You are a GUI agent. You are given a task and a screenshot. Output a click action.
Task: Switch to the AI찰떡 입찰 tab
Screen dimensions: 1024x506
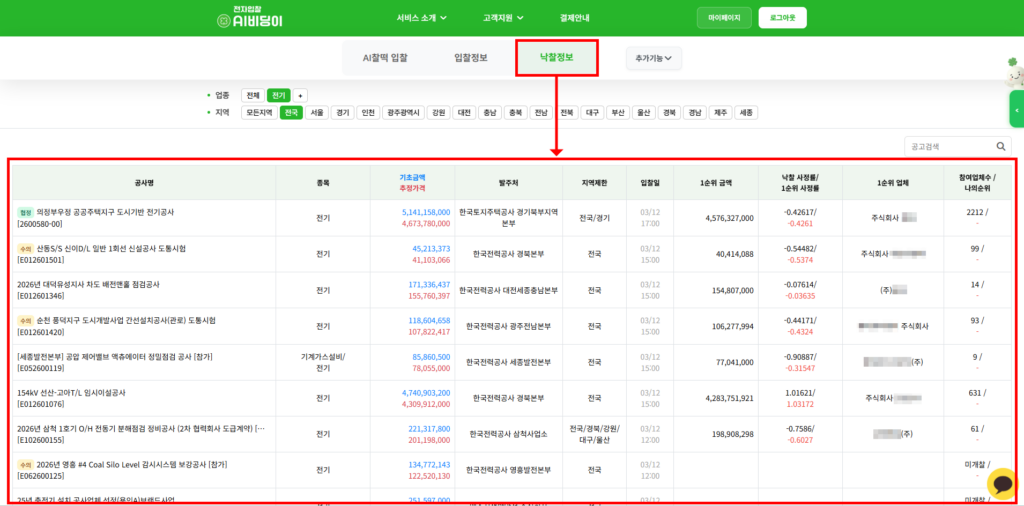[x=385, y=58]
